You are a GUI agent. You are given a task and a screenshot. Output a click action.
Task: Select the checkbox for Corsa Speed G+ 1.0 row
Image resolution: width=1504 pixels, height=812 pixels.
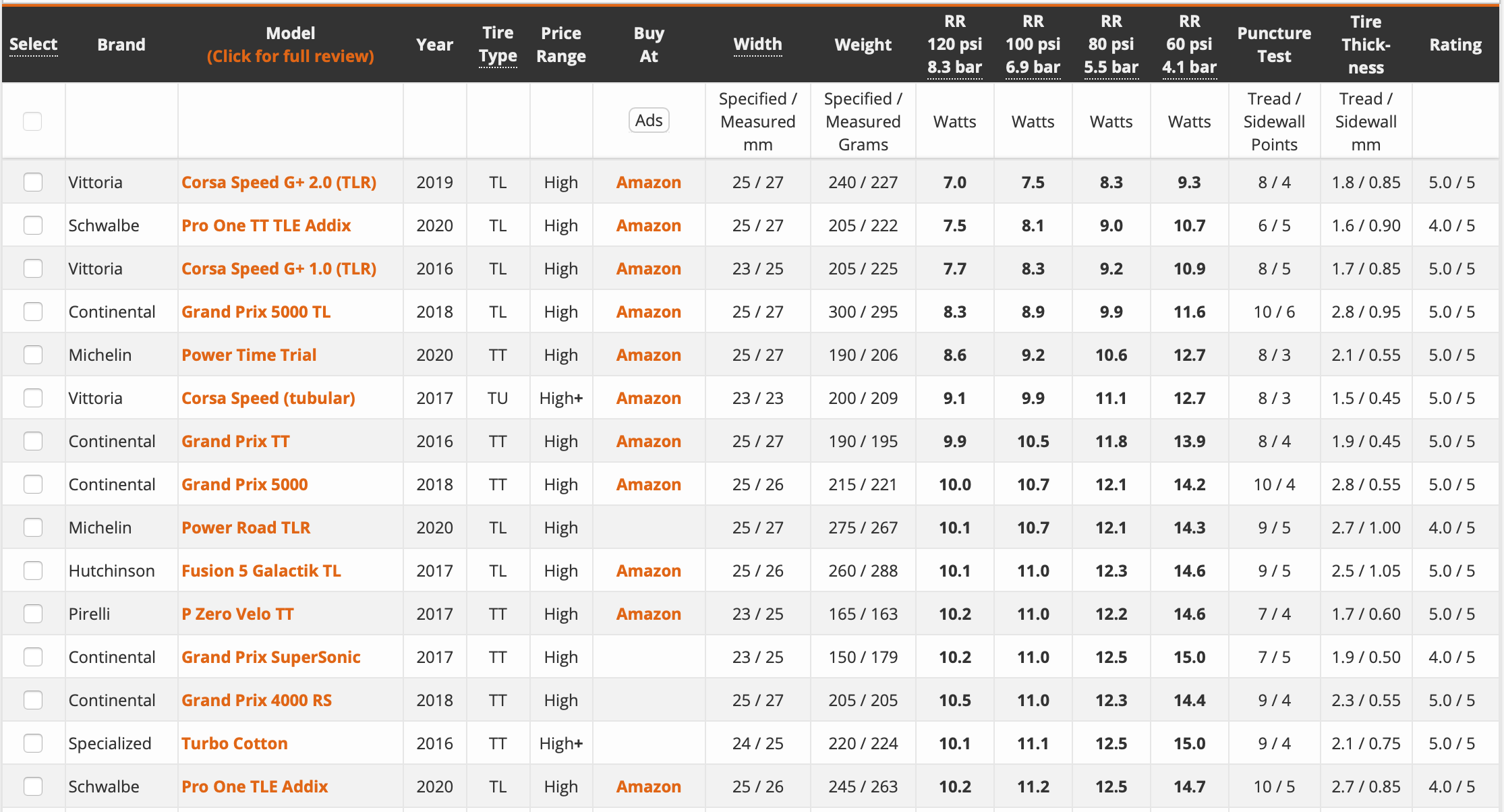point(33,268)
